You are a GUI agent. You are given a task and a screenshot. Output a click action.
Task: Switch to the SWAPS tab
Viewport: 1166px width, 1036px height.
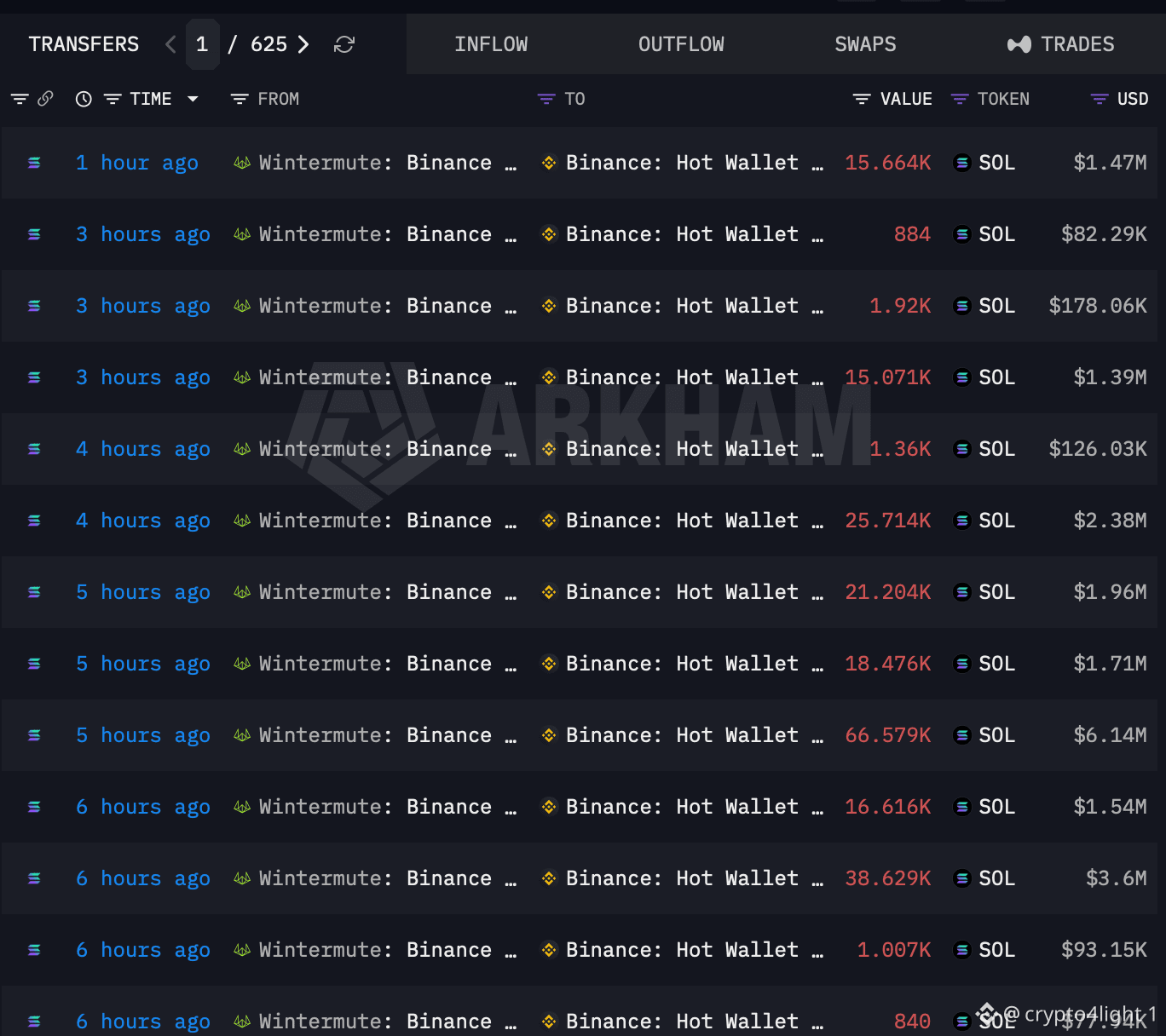(865, 44)
